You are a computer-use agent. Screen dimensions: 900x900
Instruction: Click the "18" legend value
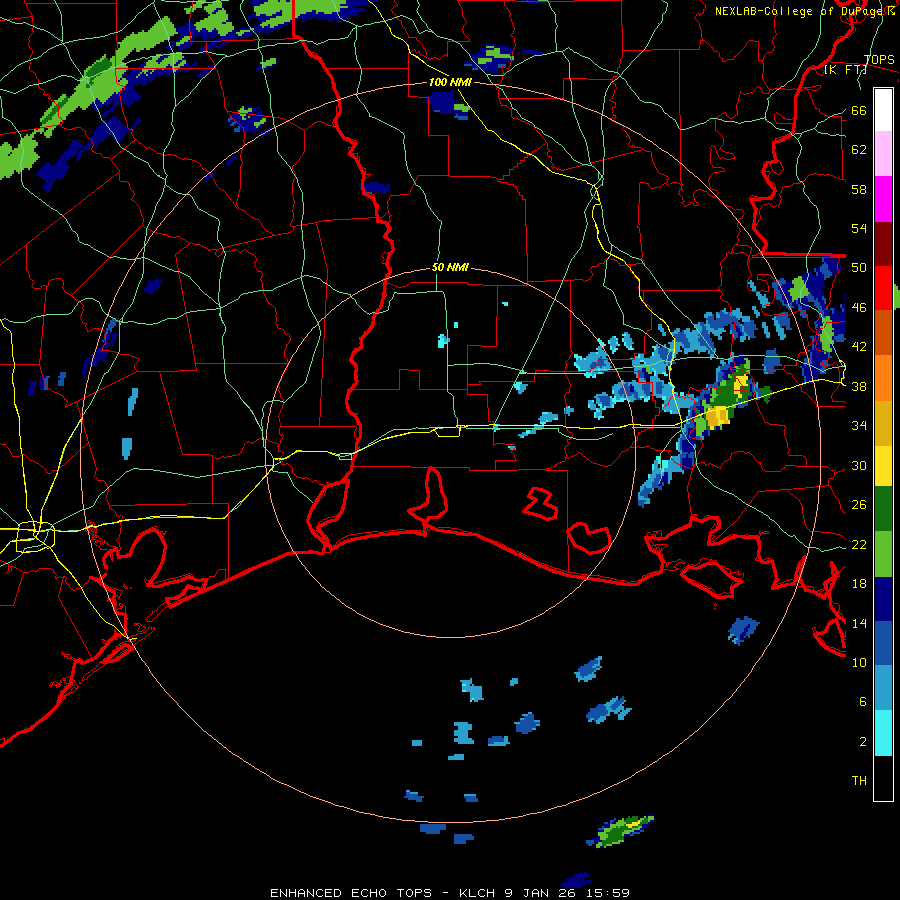tap(859, 584)
